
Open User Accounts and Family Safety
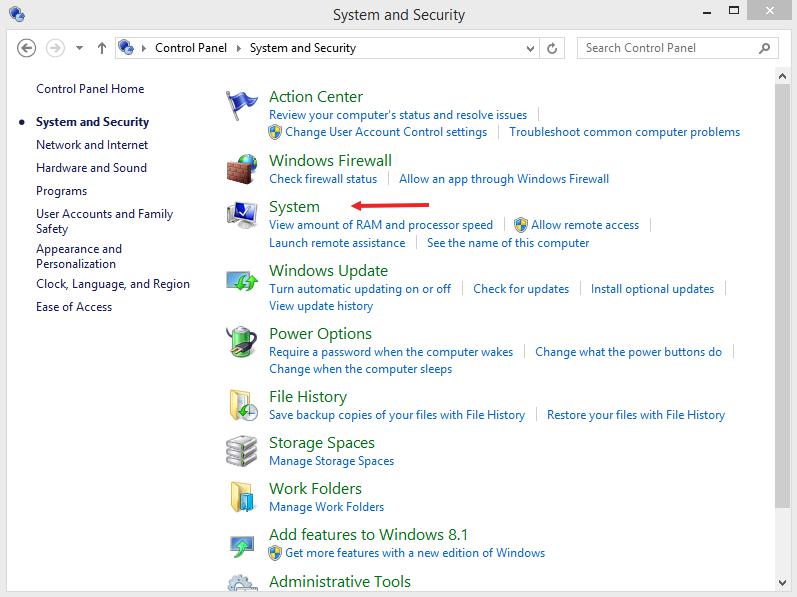point(104,221)
